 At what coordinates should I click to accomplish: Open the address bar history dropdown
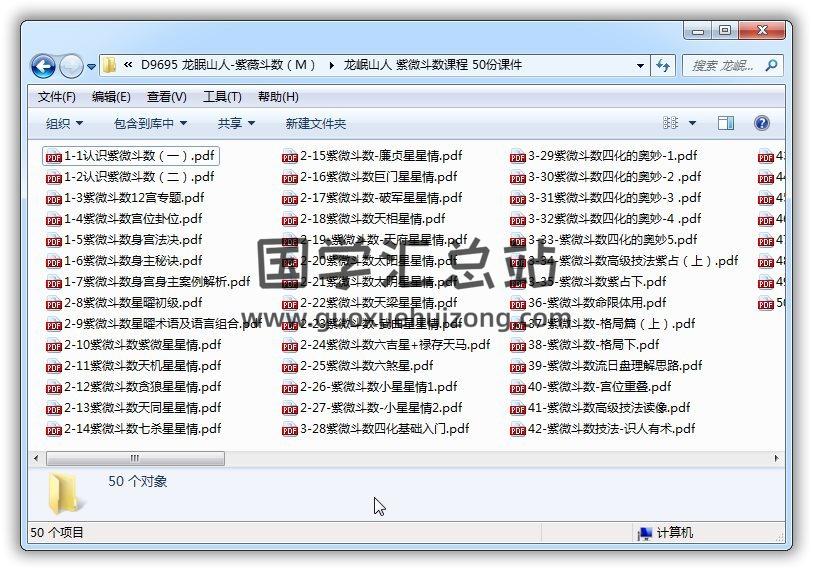pyautogui.click(x=640, y=66)
